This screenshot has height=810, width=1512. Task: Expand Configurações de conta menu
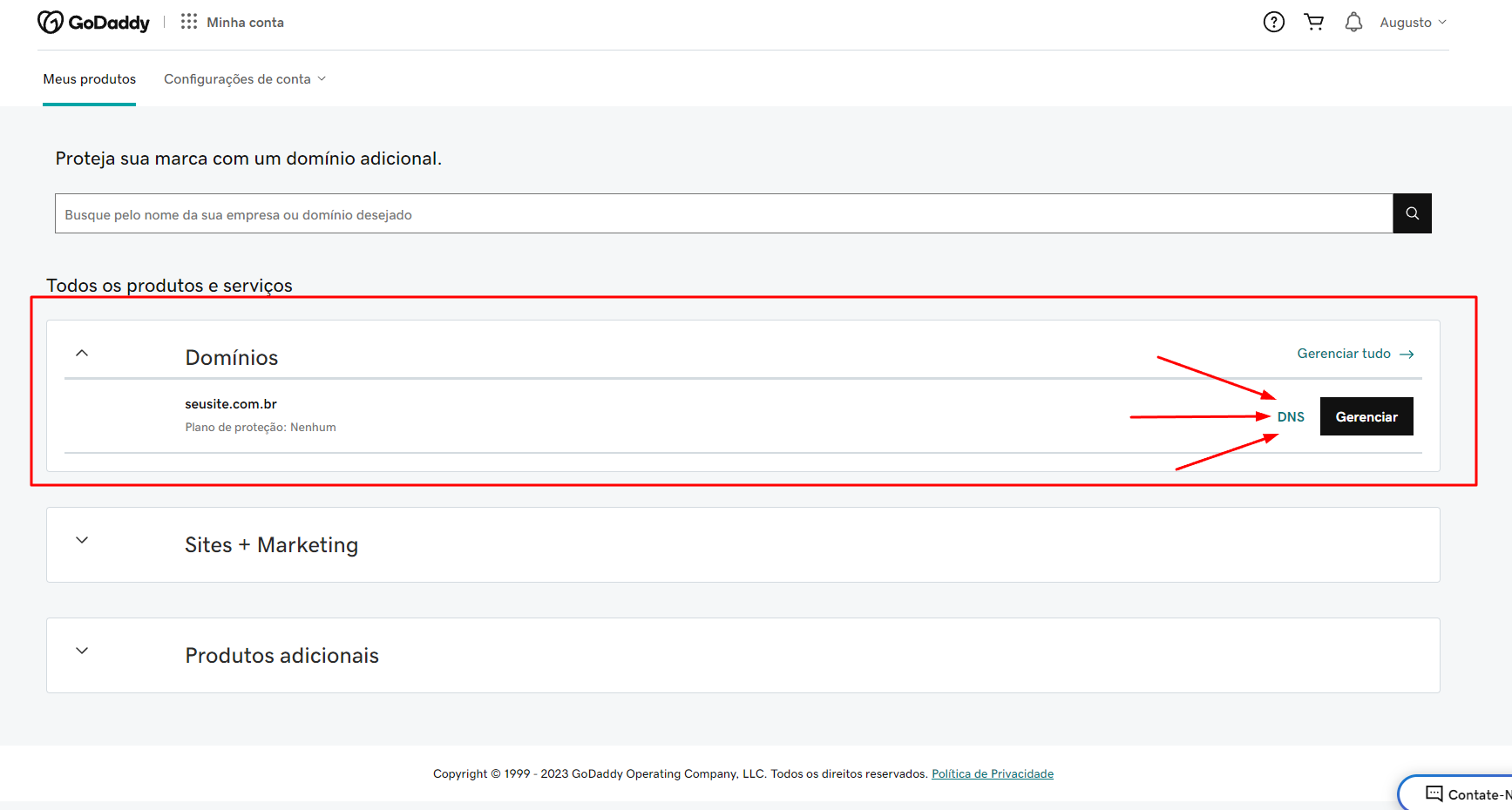[245, 79]
